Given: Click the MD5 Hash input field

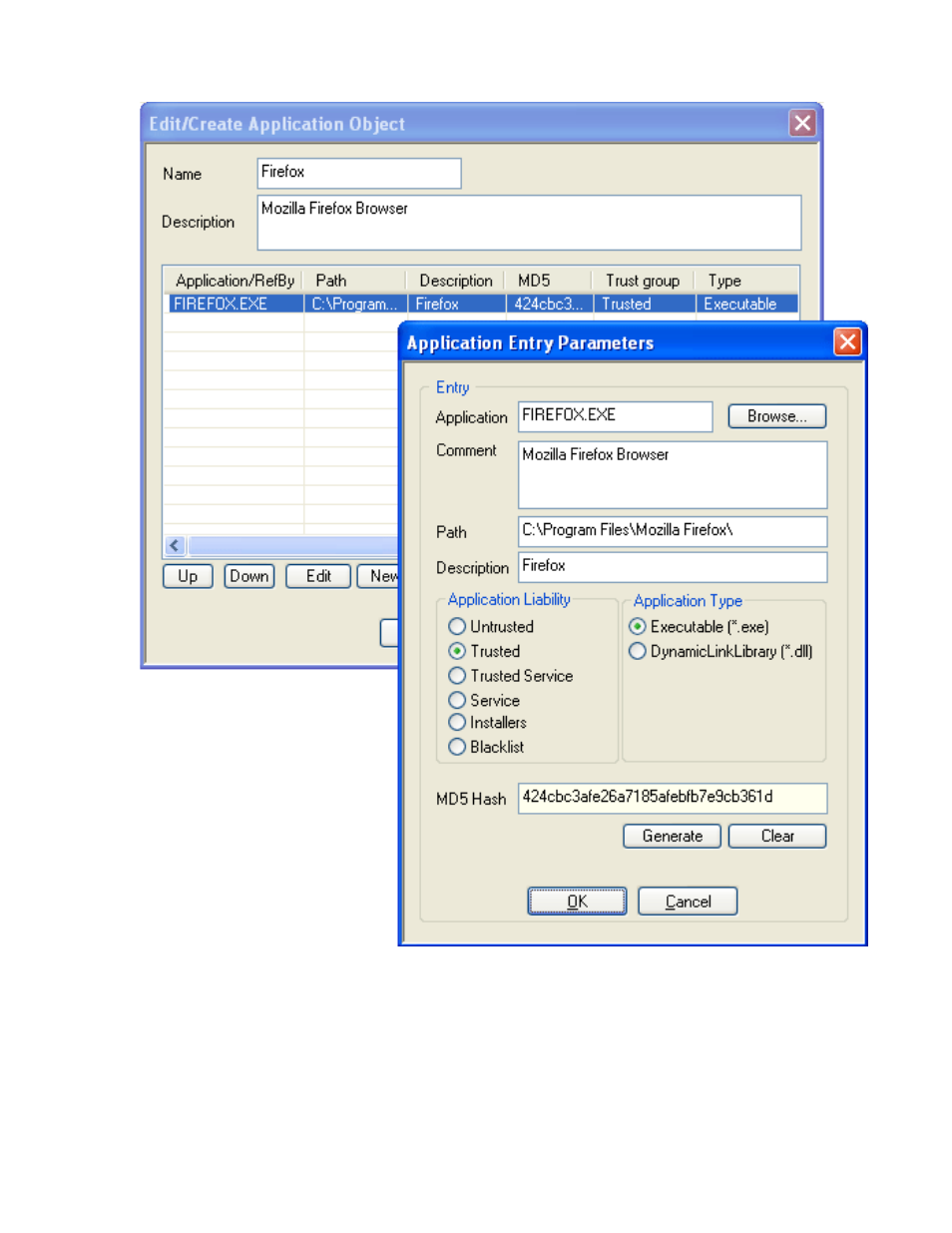Looking at the screenshot, I should tap(673, 799).
